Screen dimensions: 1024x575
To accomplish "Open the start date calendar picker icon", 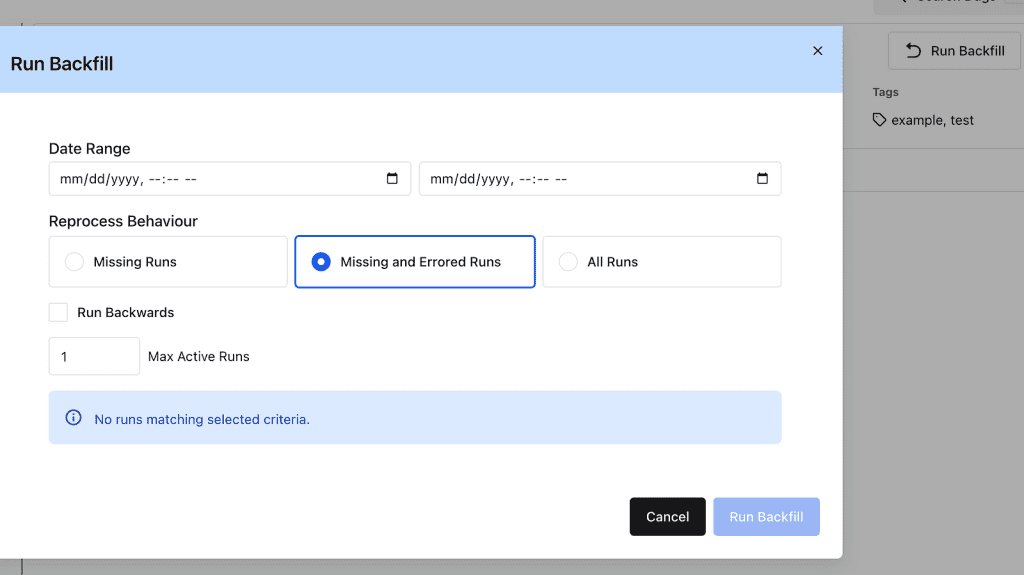I will [x=392, y=179].
